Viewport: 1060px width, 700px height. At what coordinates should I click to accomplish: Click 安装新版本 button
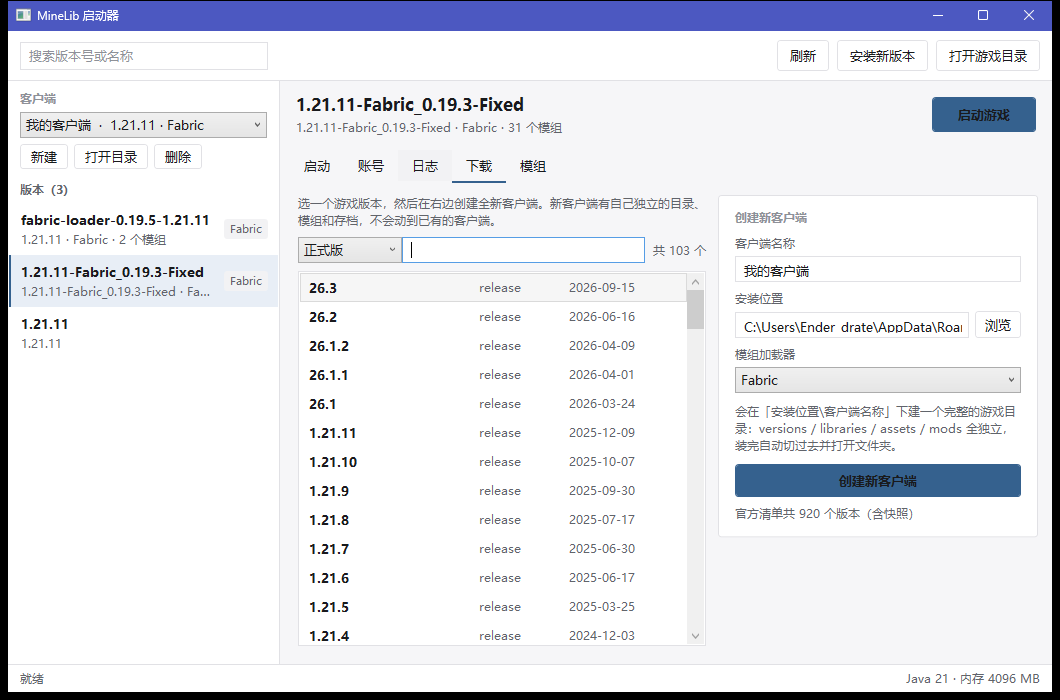882,56
